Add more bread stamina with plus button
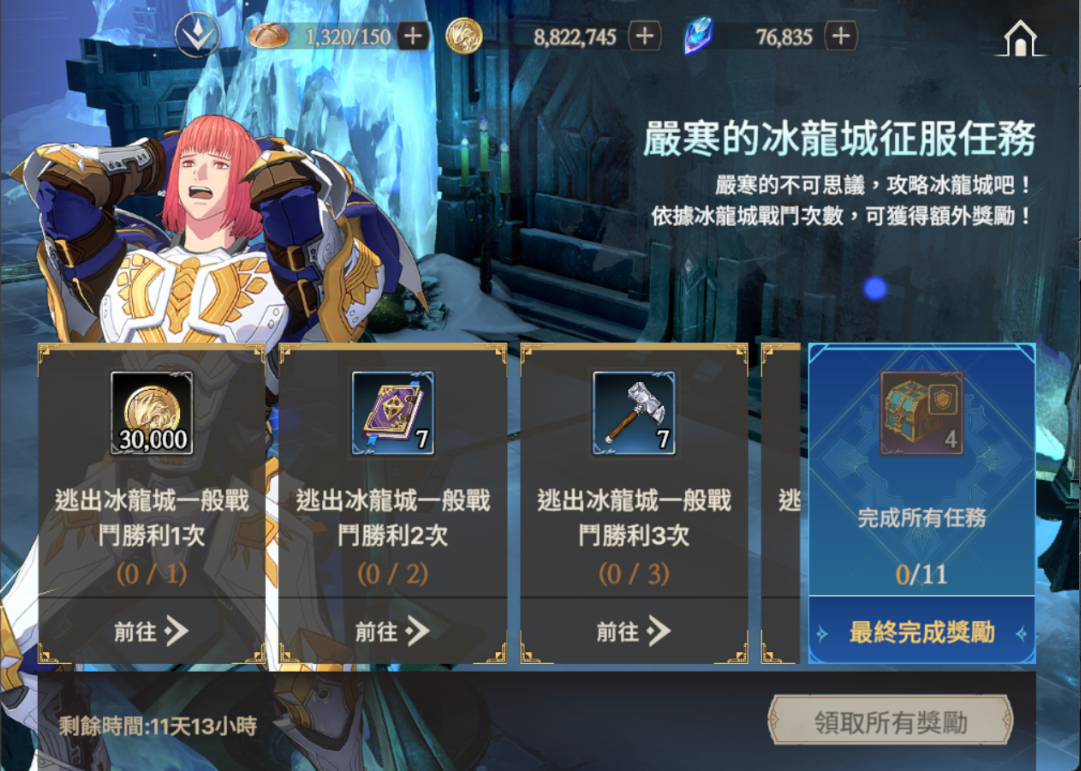 click(x=413, y=36)
